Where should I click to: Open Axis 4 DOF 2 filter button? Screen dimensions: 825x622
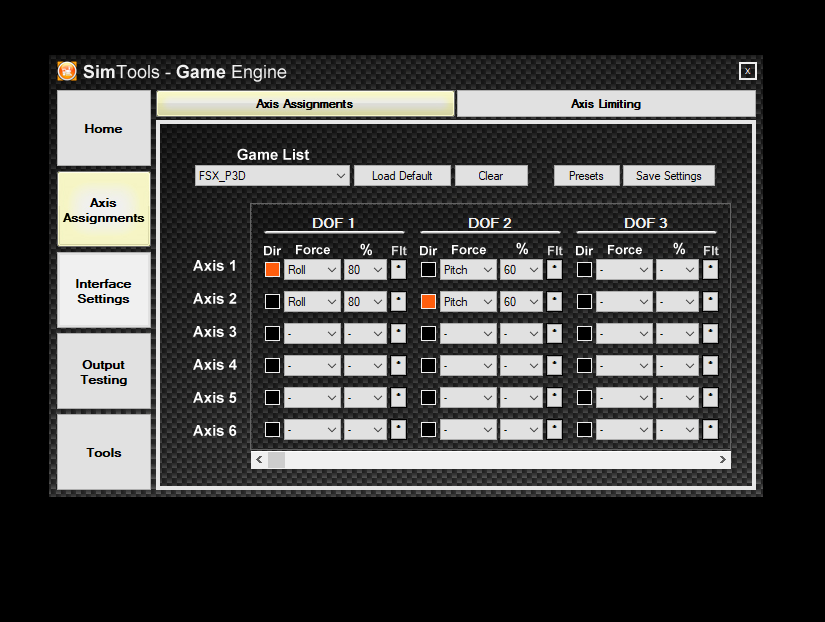coord(554,365)
